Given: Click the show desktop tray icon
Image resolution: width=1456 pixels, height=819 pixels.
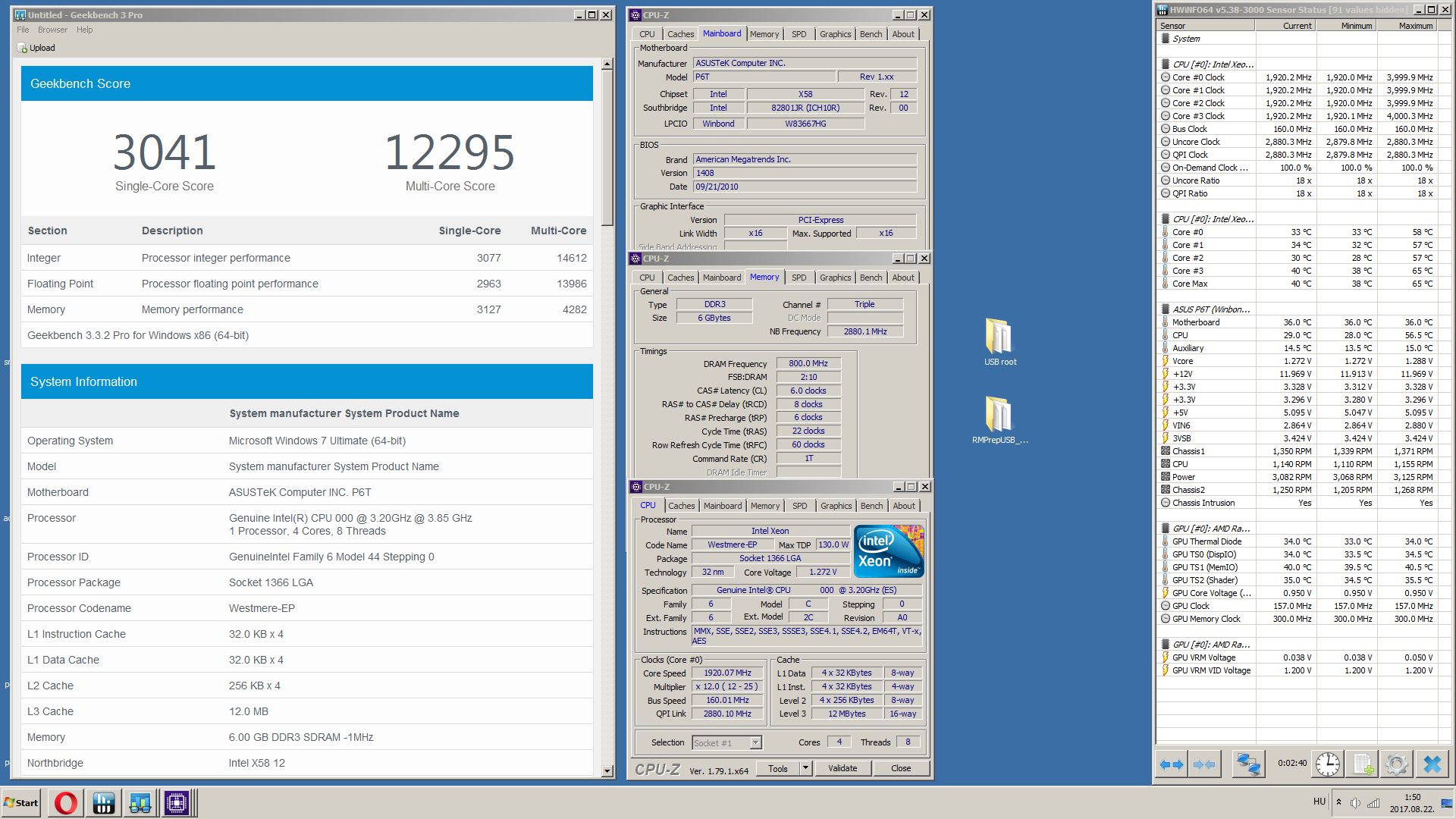Looking at the screenshot, I should click(x=1448, y=803).
